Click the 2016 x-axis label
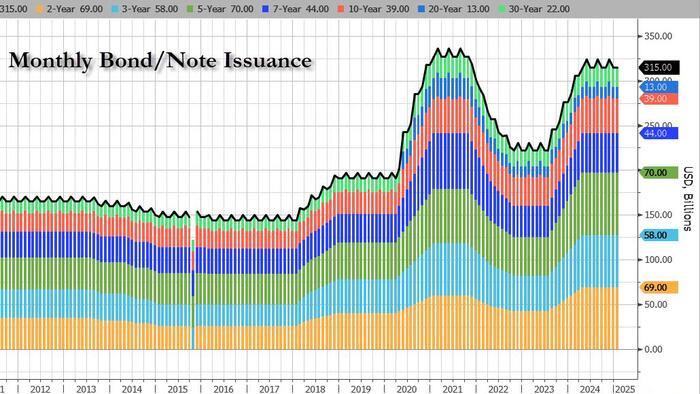Screen dimensions: 700x394 coord(223,389)
